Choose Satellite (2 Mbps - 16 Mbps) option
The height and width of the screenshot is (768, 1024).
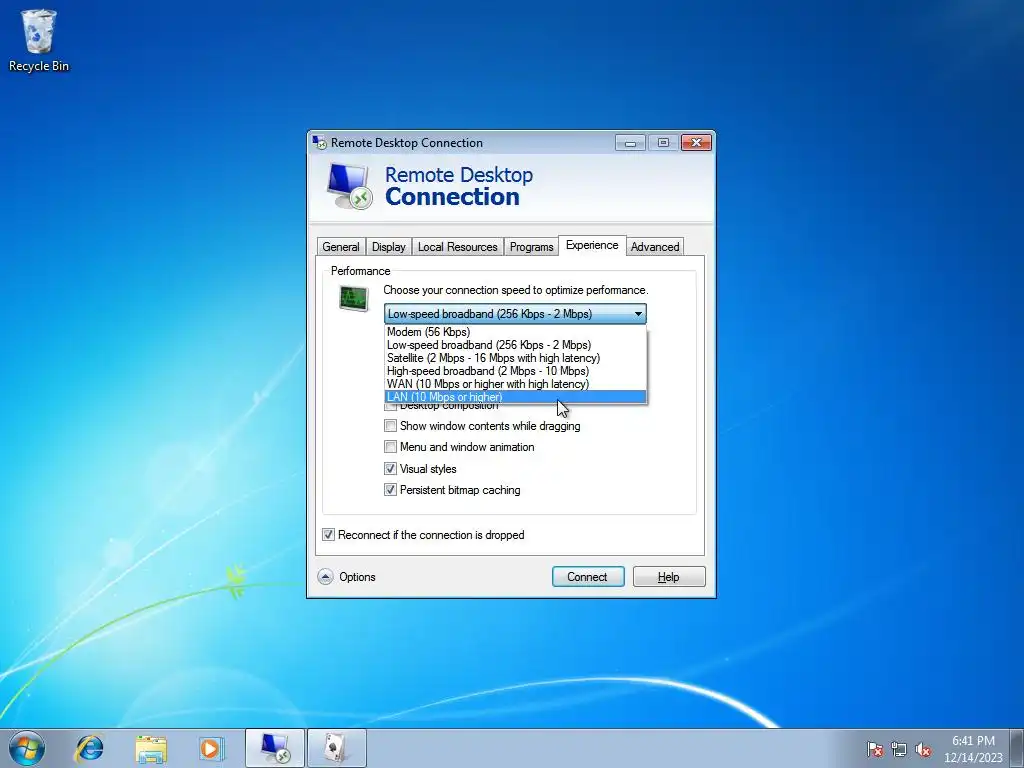tap(516, 358)
